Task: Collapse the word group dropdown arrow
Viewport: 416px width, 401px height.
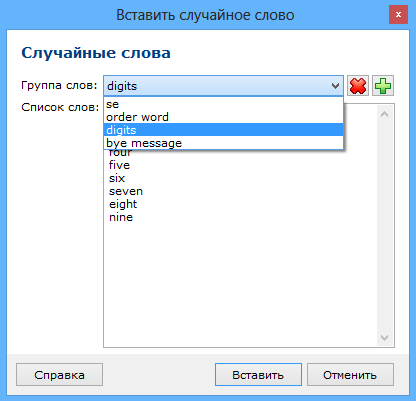Action: click(335, 86)
